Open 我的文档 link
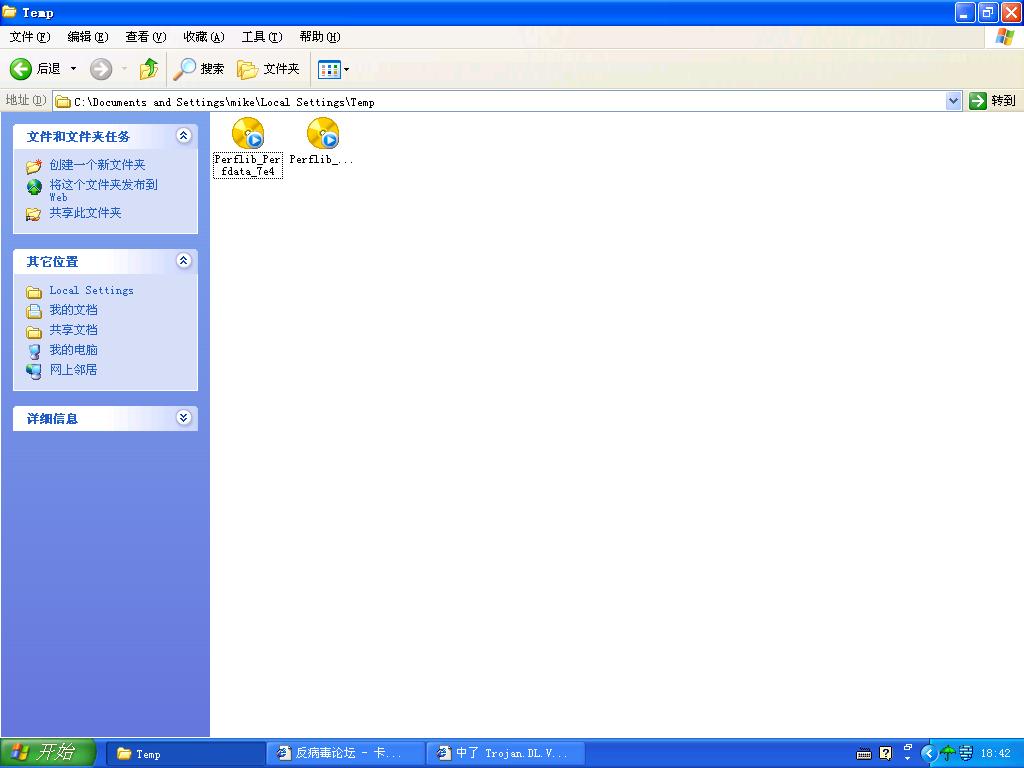The image size is (1024, 768). coord(73,310)
